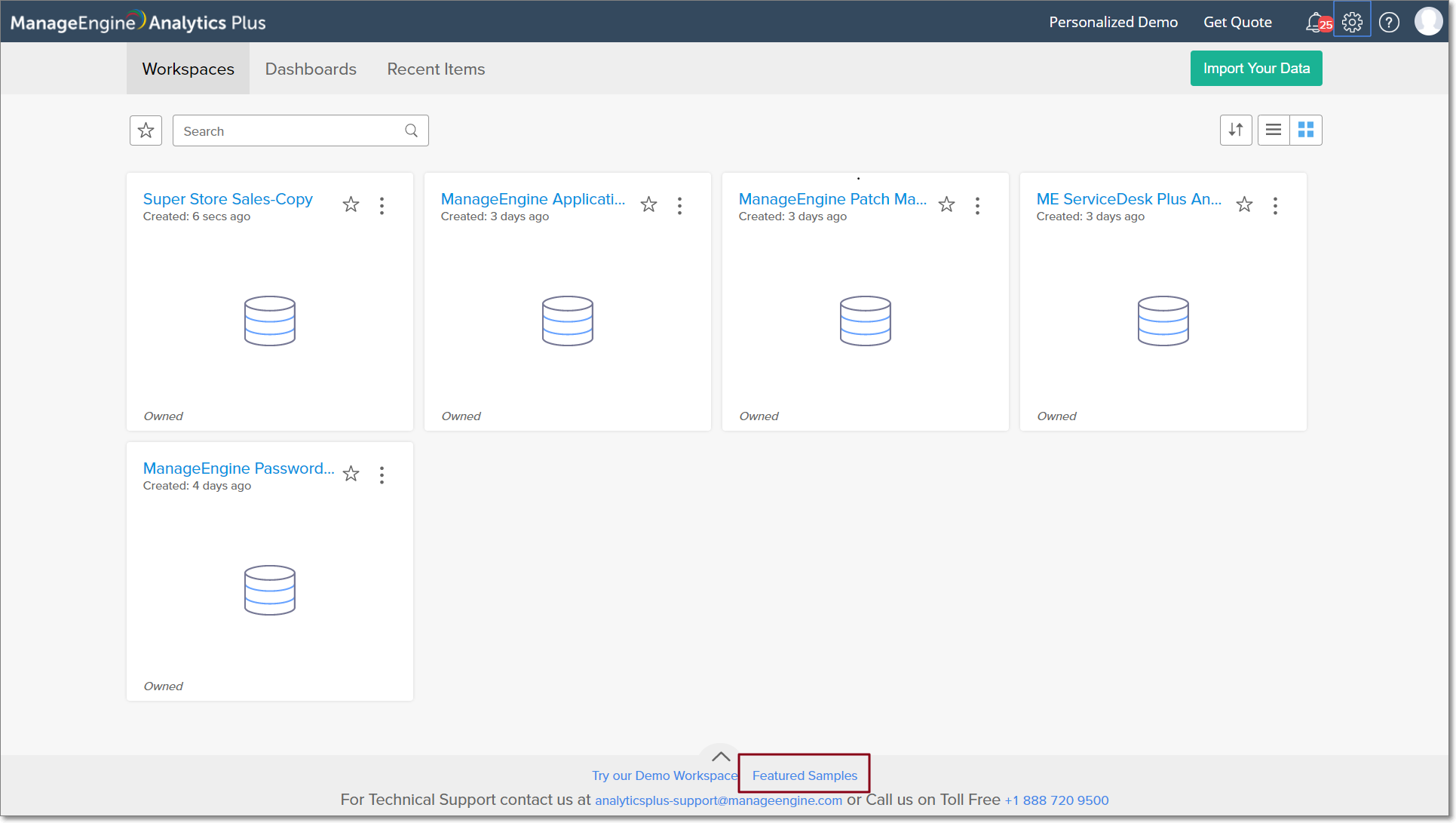Image resolution: width=1456 pixels, height=823 pixels.
Task: Click the sort workspaces icon
Action: (1236, 130)
